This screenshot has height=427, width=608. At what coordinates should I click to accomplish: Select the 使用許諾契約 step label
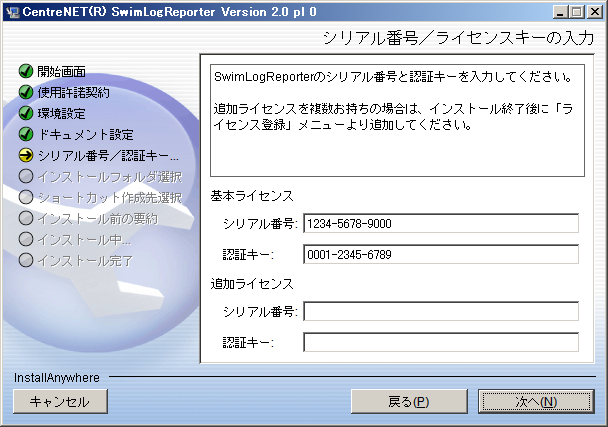73,92
